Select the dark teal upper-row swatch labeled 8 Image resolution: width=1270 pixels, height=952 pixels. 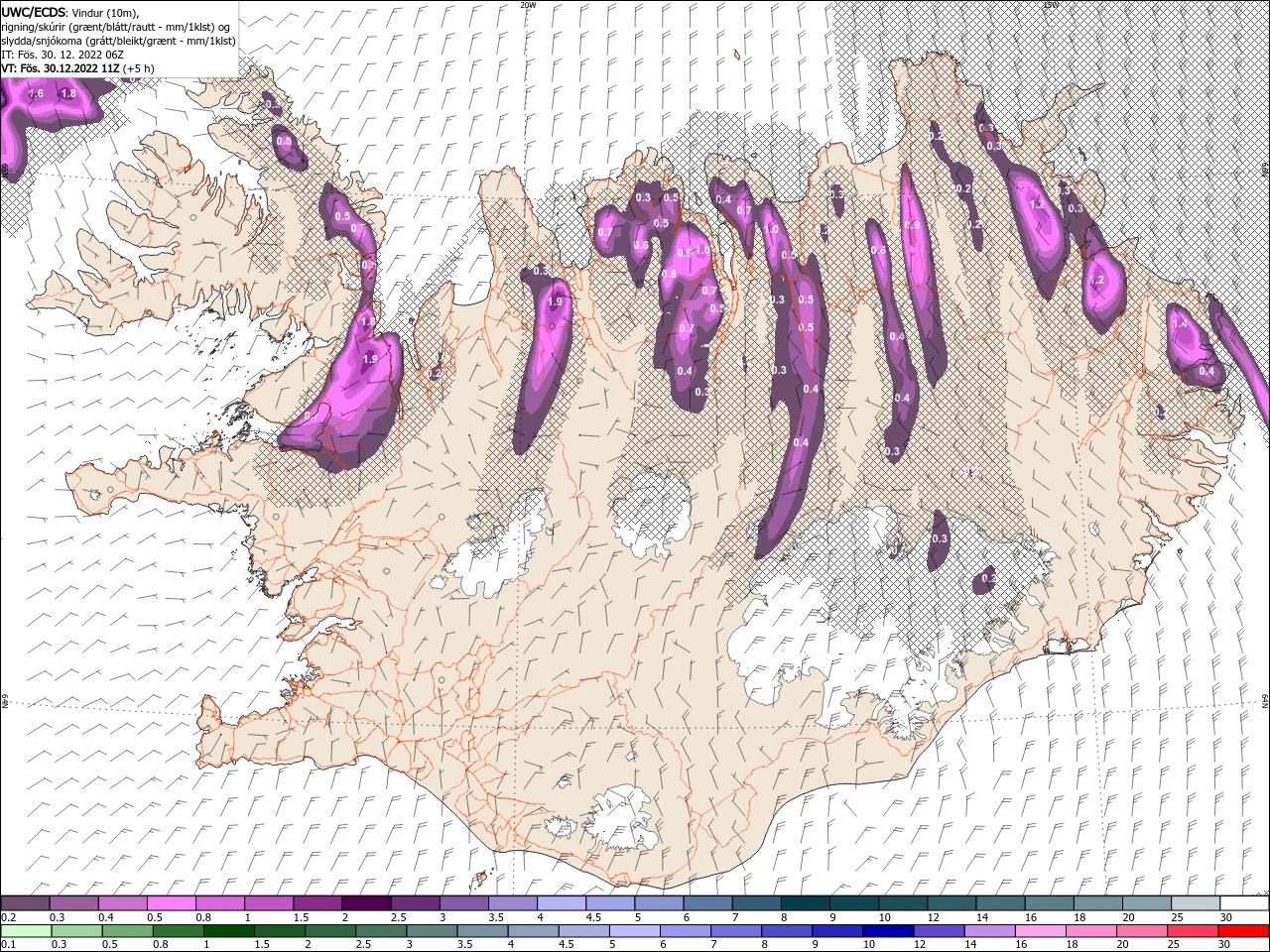coord(806,903)
